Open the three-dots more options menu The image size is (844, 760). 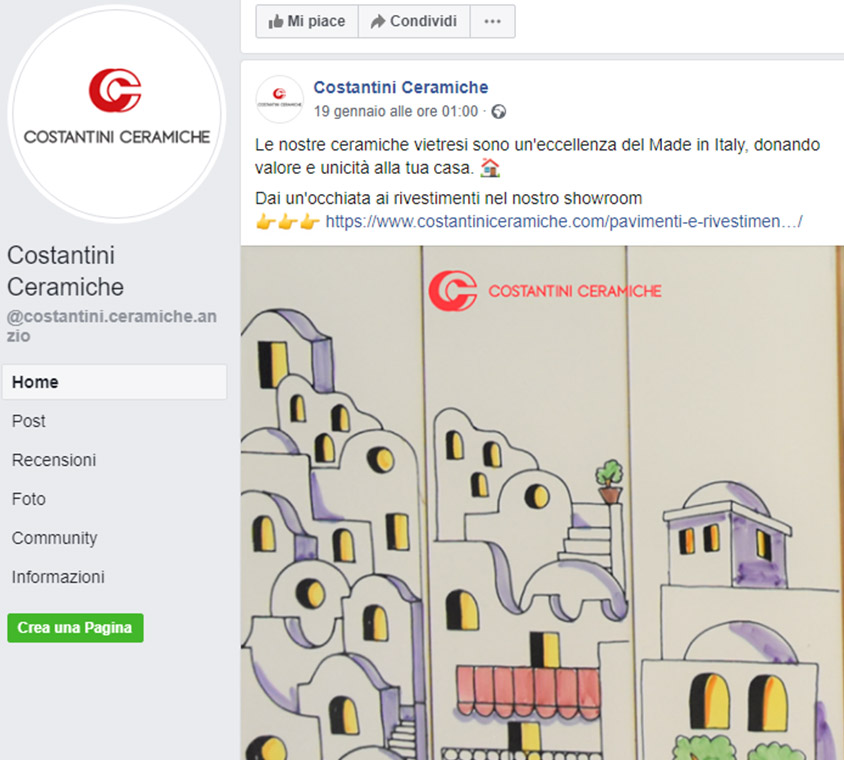tap(493, 22)
